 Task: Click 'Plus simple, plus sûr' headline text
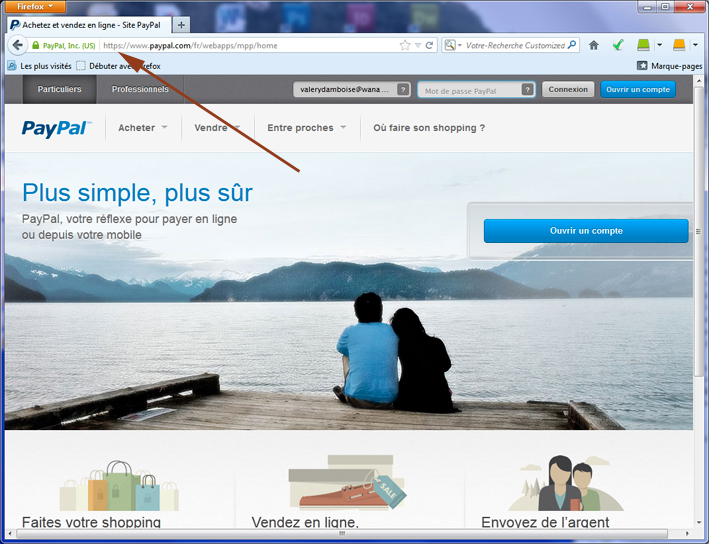point(137,193)
